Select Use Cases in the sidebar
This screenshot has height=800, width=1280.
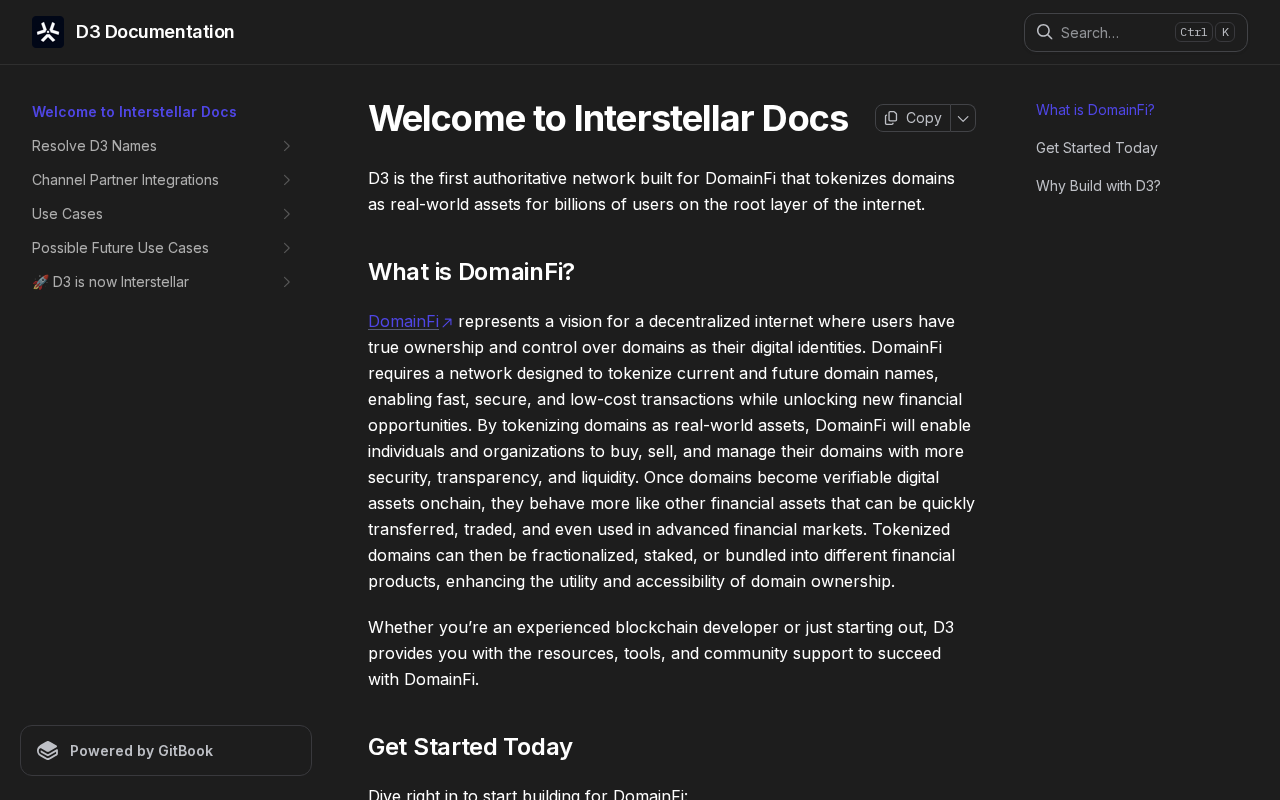point(67,214)
